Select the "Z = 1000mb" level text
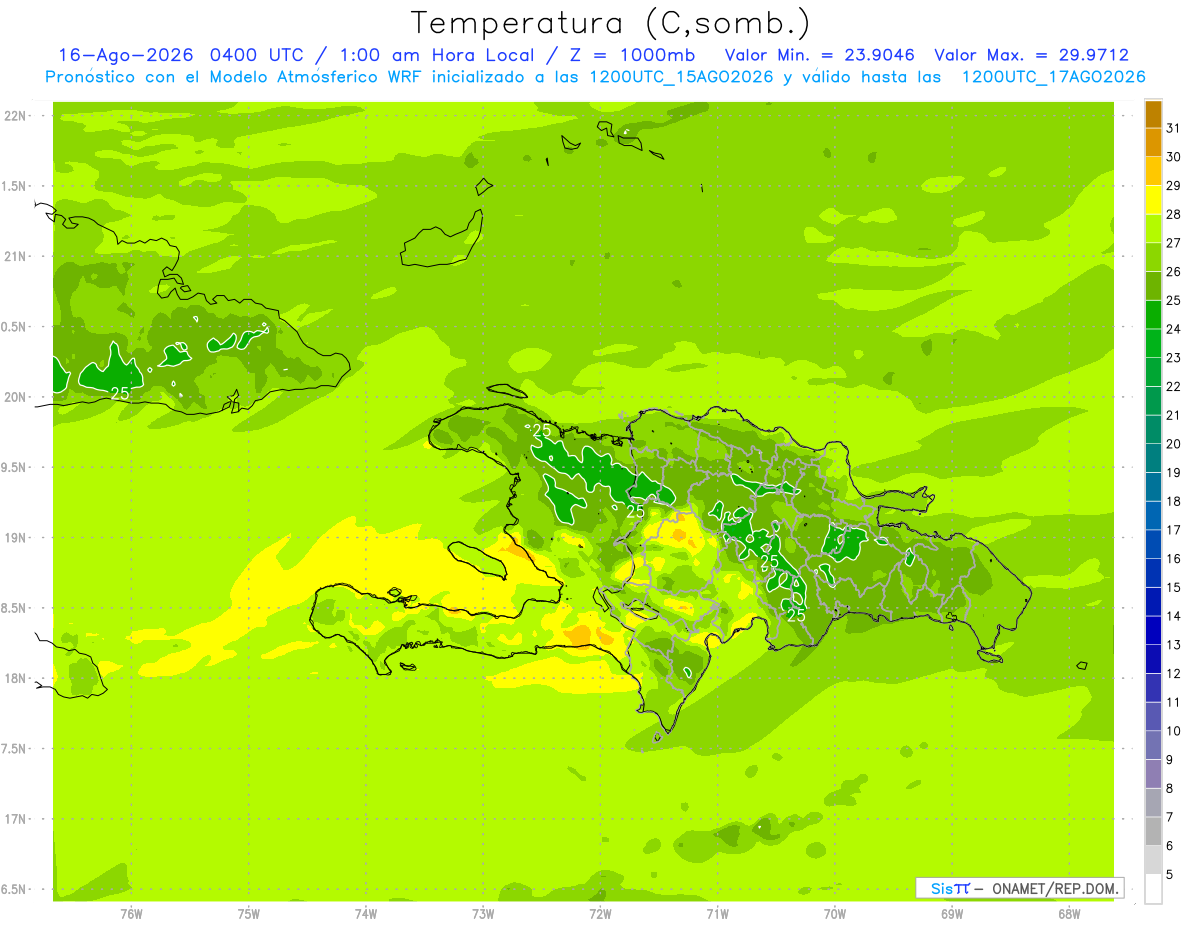Viewport: 1200px width, 927px height. 632,55
